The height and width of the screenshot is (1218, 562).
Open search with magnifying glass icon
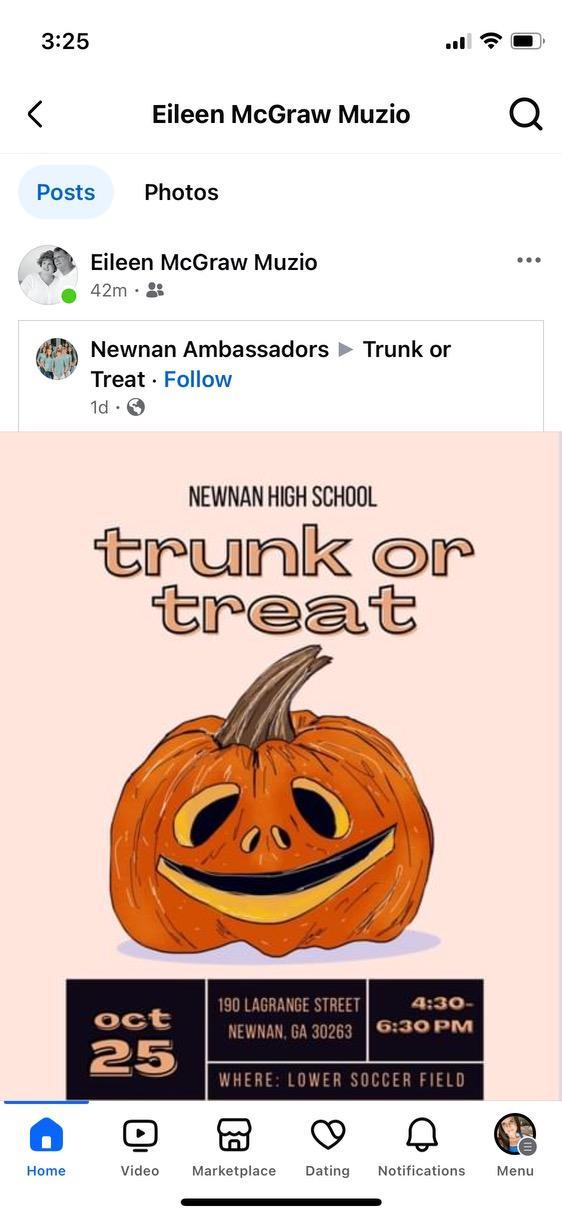[x=525, y=114]
